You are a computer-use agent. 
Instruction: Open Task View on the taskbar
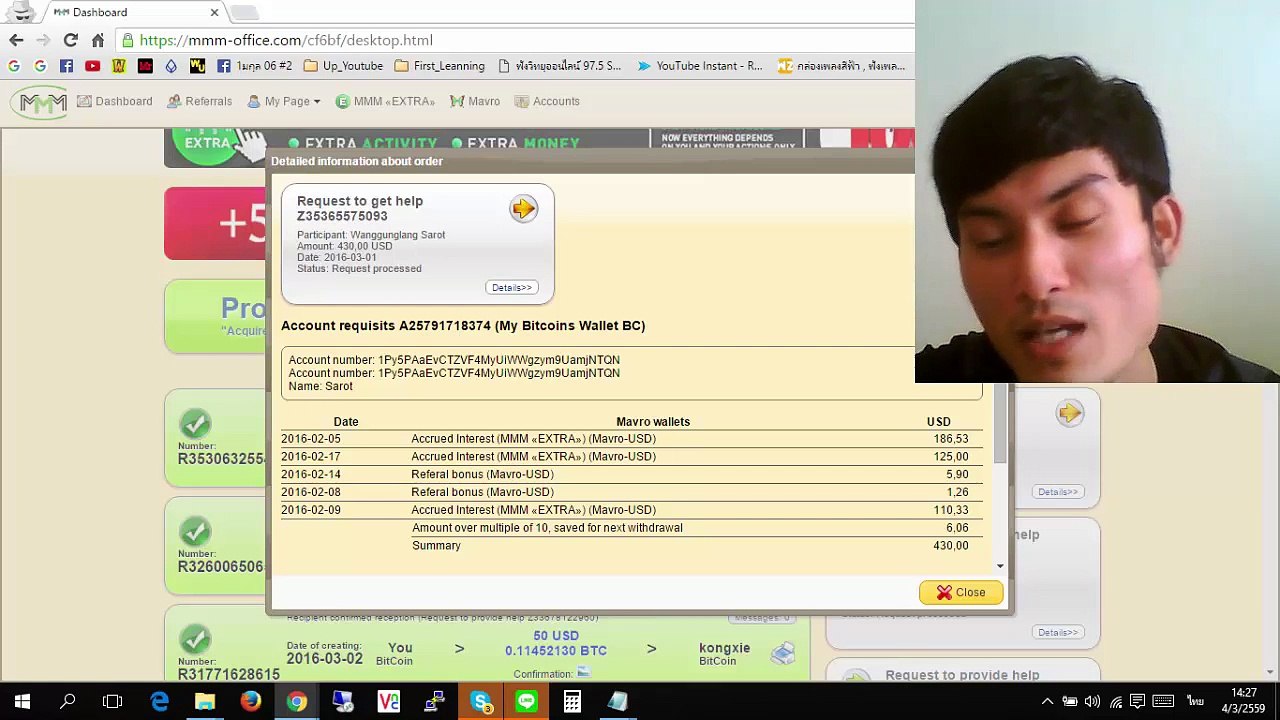click(113, 702)
